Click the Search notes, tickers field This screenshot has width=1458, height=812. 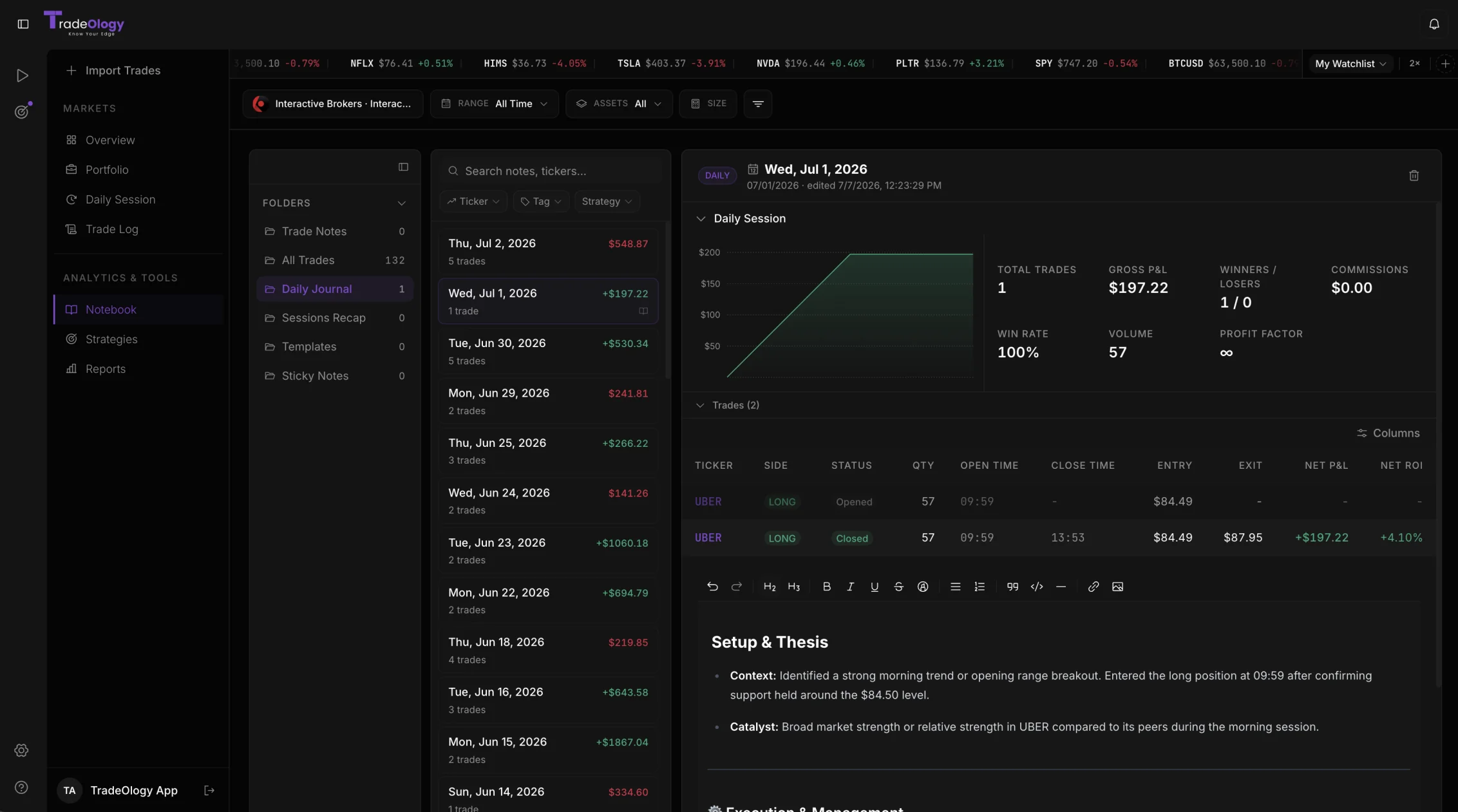click(551, 171)
